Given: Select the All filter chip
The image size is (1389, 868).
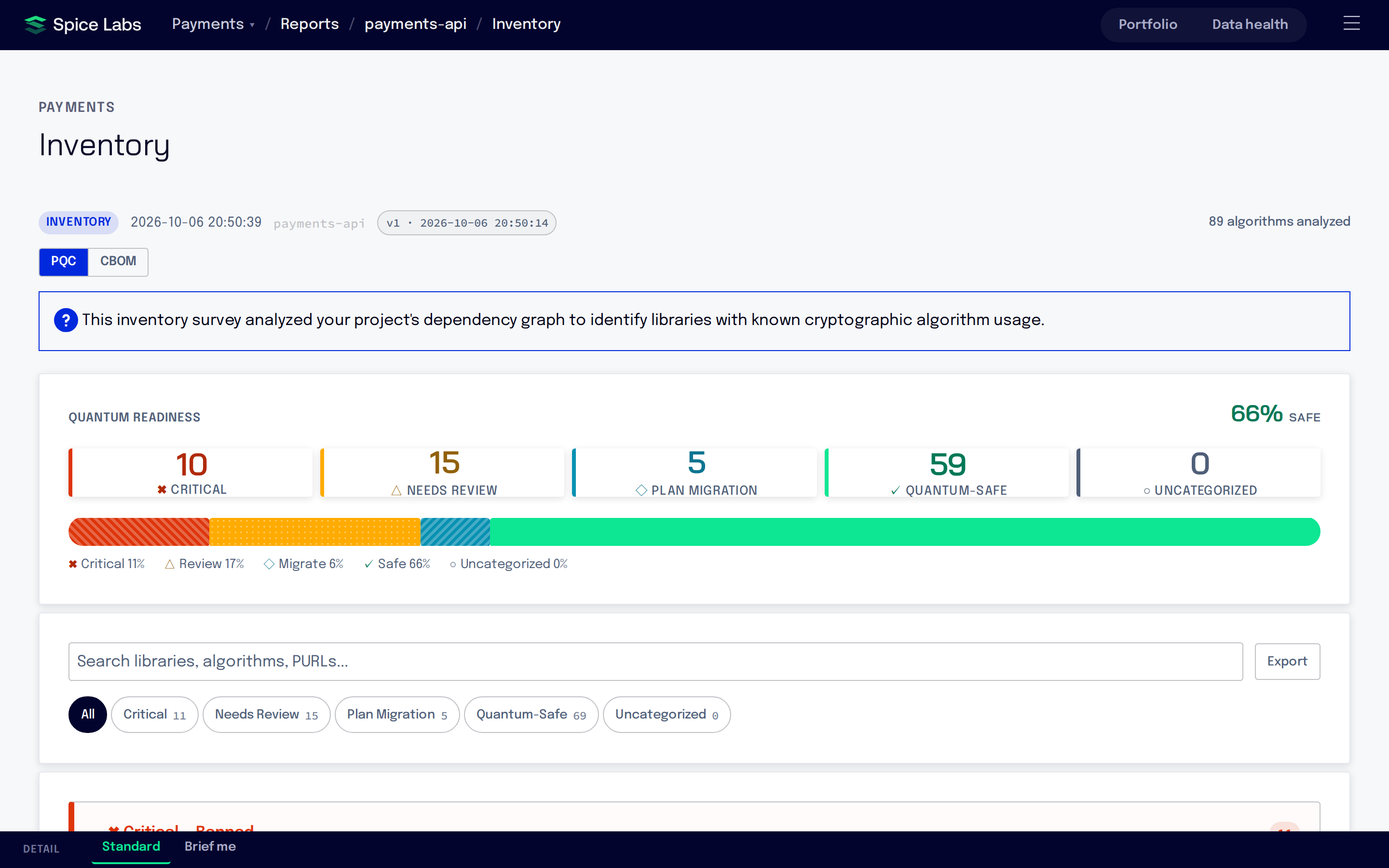Looking at the screenshot, I should click(88, 714).
